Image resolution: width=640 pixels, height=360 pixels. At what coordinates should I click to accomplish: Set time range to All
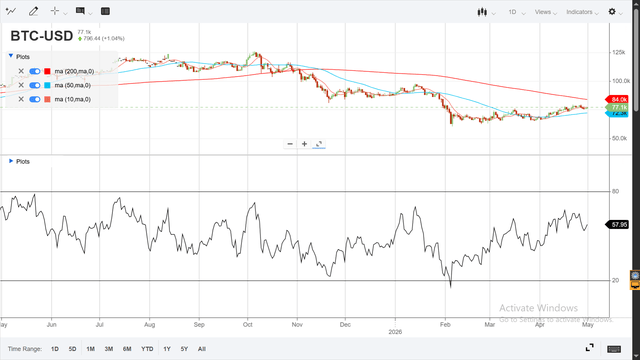click(202, 349)
